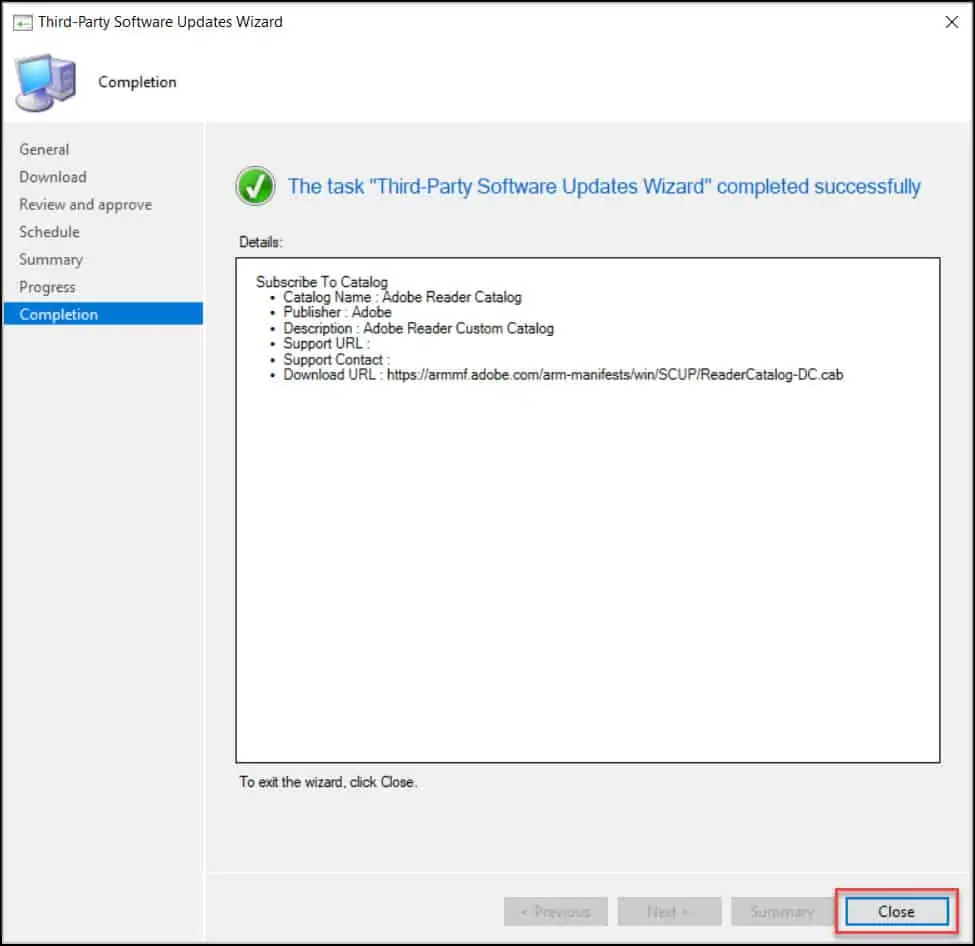This screenshot has width=975, height=946.
Task: Select the Progress step in sidebar
Action: [47, 287]
